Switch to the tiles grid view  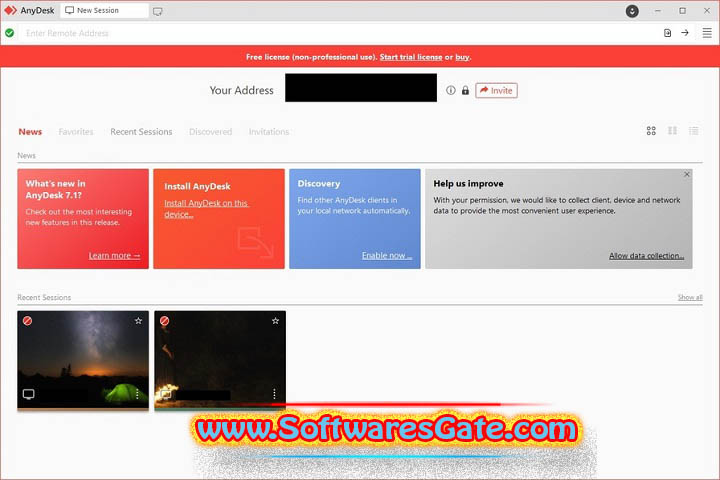[x=651, y=131]
